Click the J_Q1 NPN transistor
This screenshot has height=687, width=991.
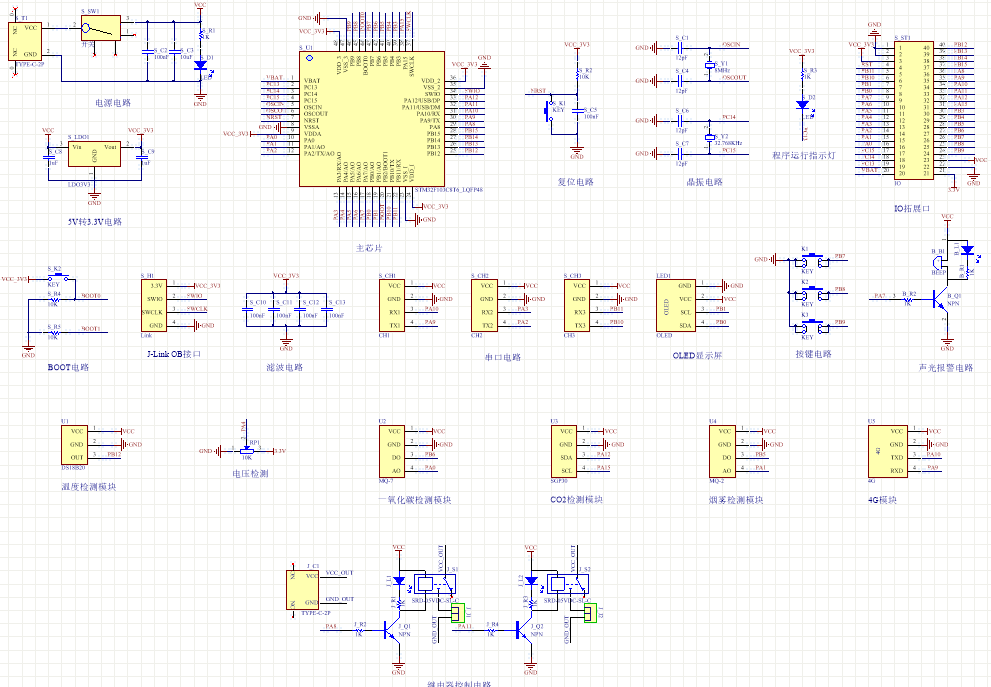392,631
